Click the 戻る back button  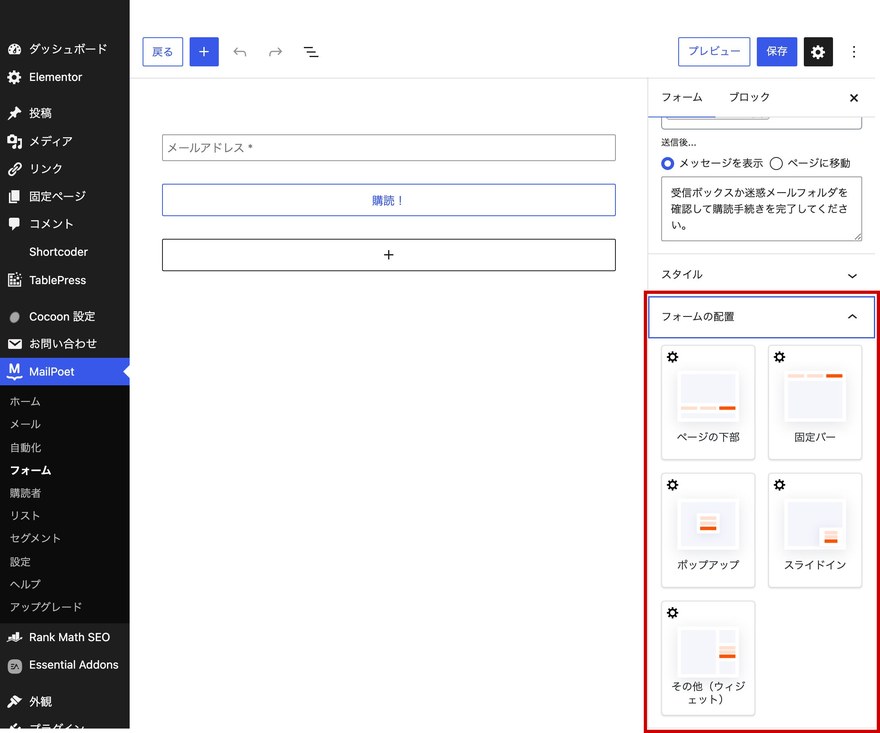pyautogui.click(x=162, y=52)
